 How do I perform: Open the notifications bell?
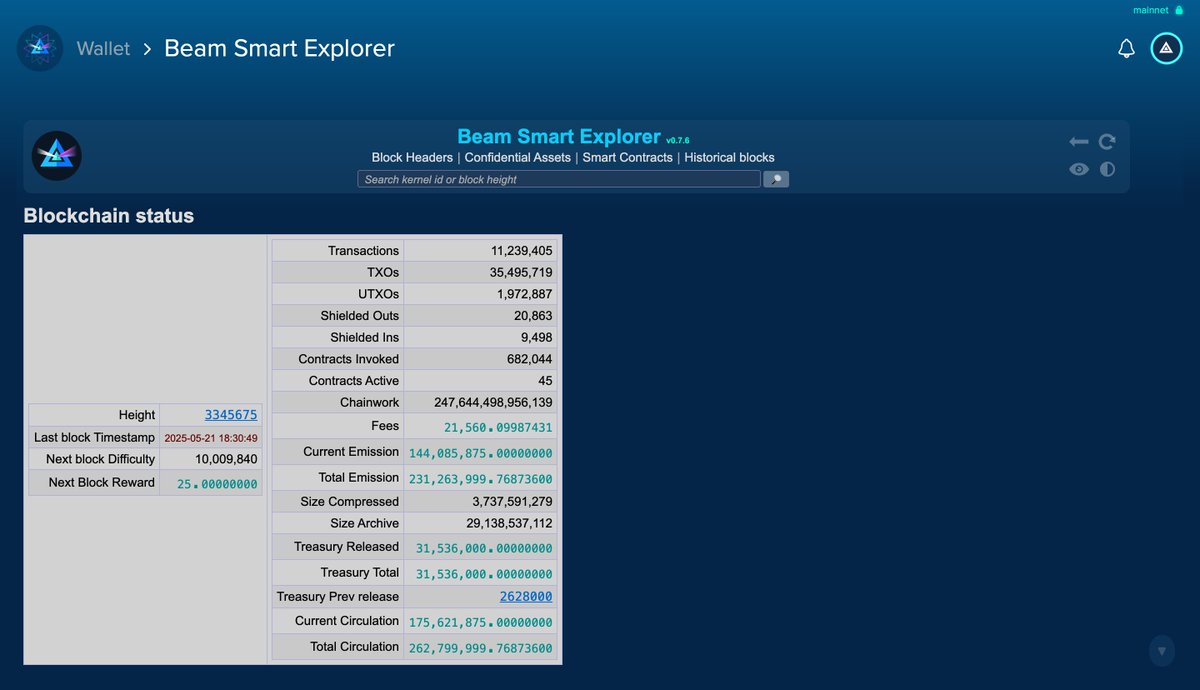1126,48
